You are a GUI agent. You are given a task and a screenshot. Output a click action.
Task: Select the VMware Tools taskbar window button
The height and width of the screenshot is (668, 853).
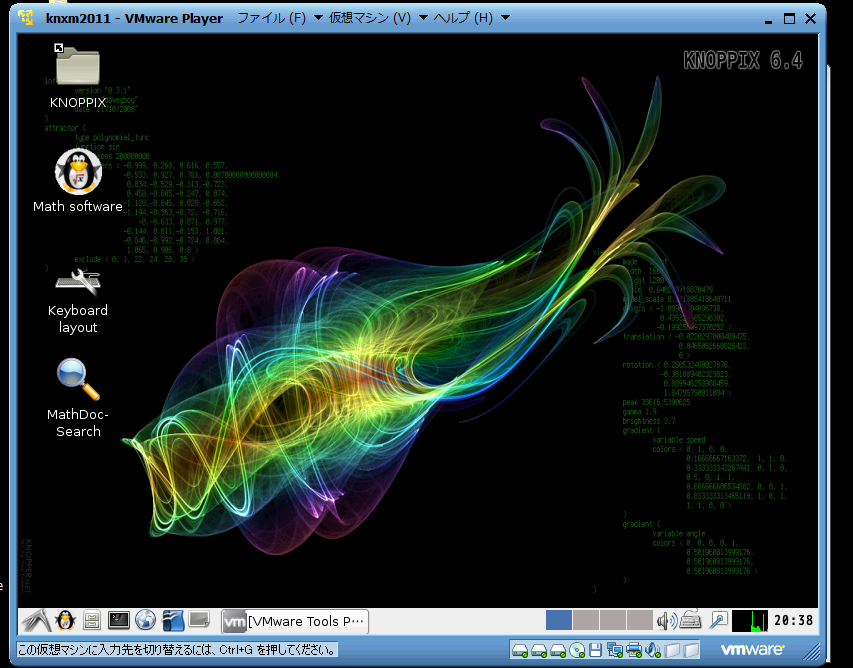tap(295, 621)
